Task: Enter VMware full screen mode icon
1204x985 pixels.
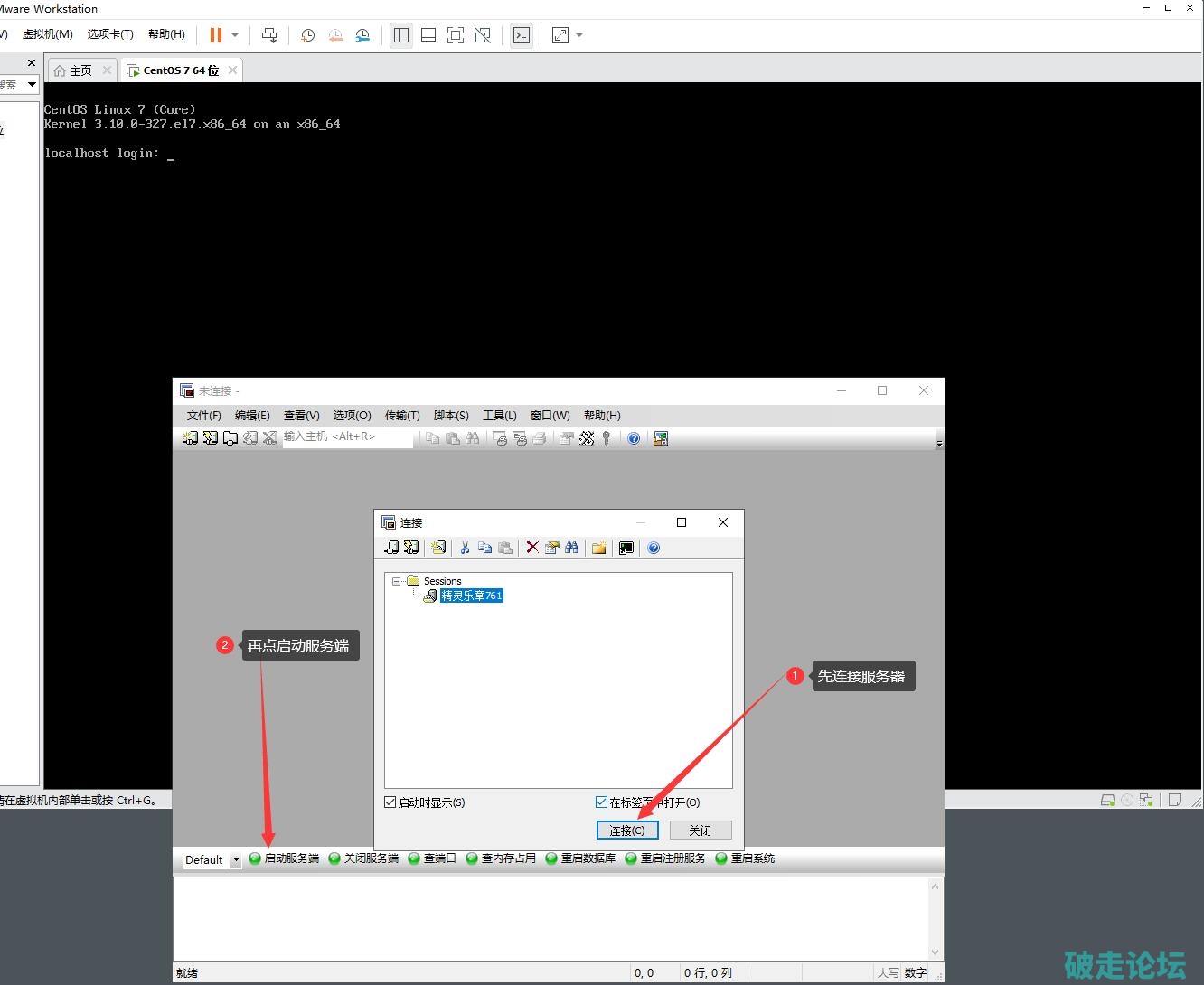Action: [456, 35]
